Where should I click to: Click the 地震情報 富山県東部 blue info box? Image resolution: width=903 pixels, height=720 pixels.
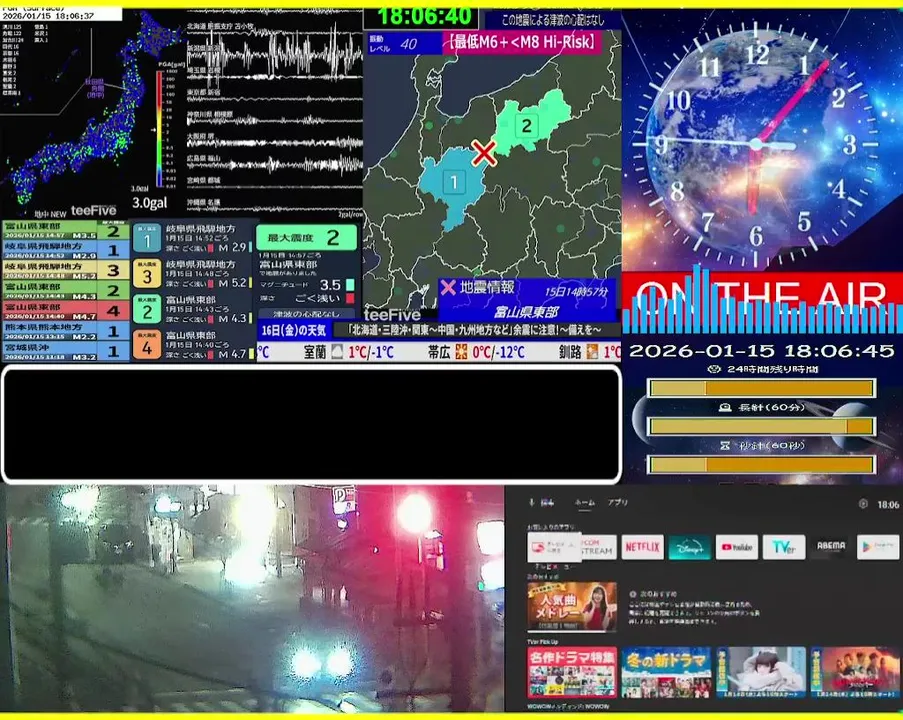coord(526,300)
